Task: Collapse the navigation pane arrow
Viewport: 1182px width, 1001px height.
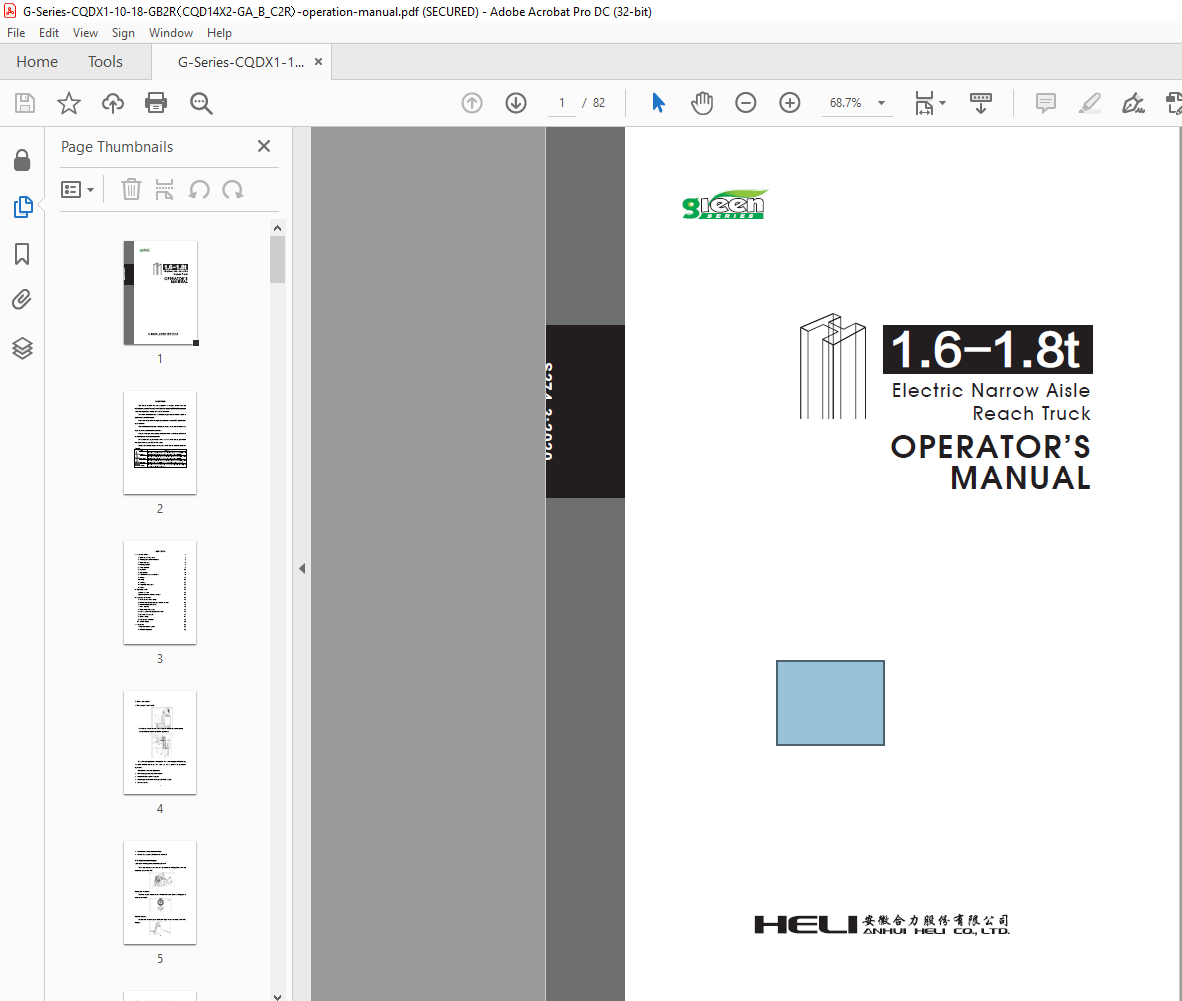Action: click(x=302, y=568)
